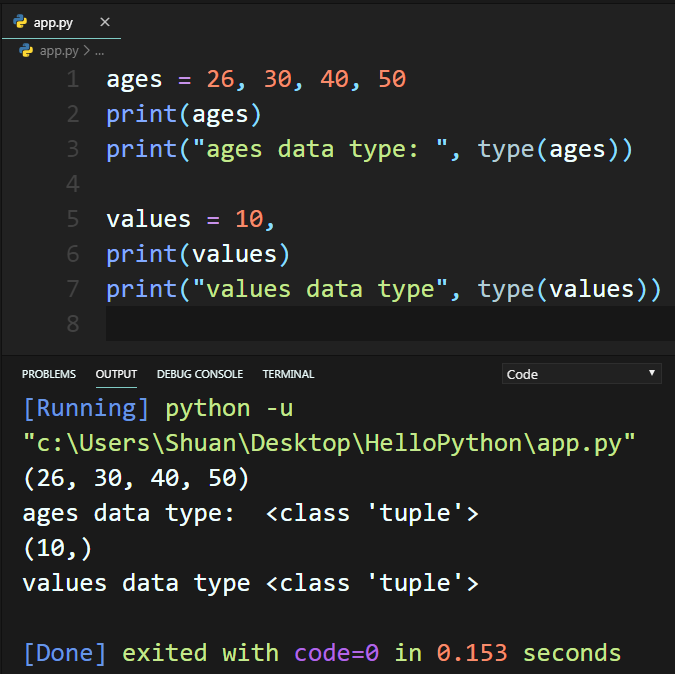
Task: Switch to the OUTPUT panel tab
Action: click(x=116, y=374)
